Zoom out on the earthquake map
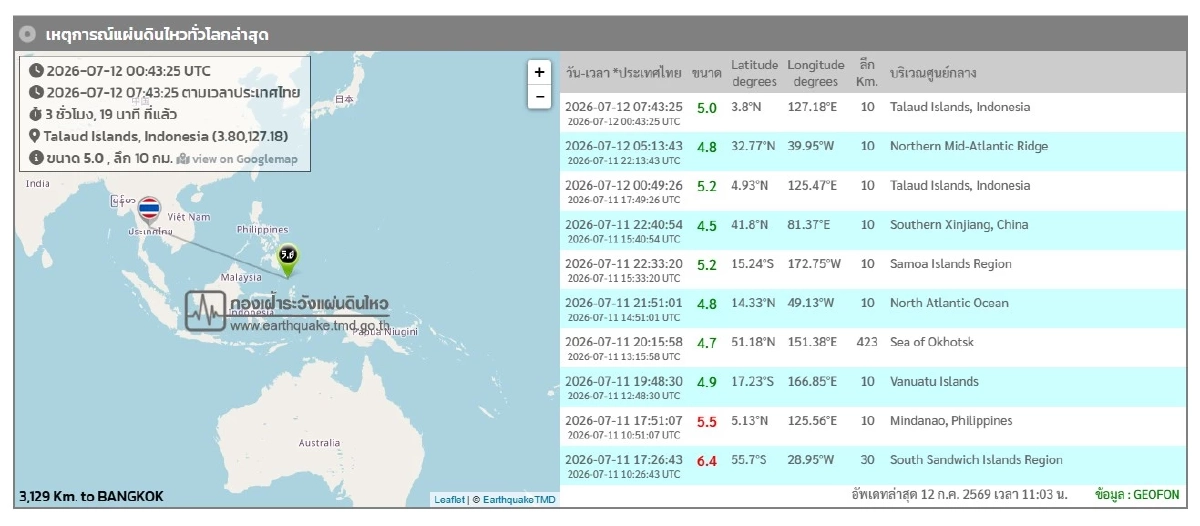 pos(539,96)
